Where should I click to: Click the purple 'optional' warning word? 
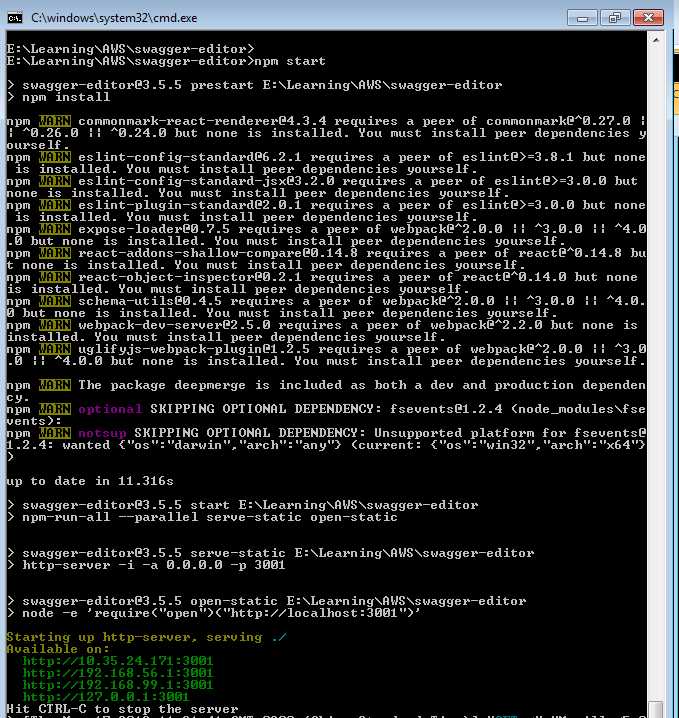tap(110, 409)
